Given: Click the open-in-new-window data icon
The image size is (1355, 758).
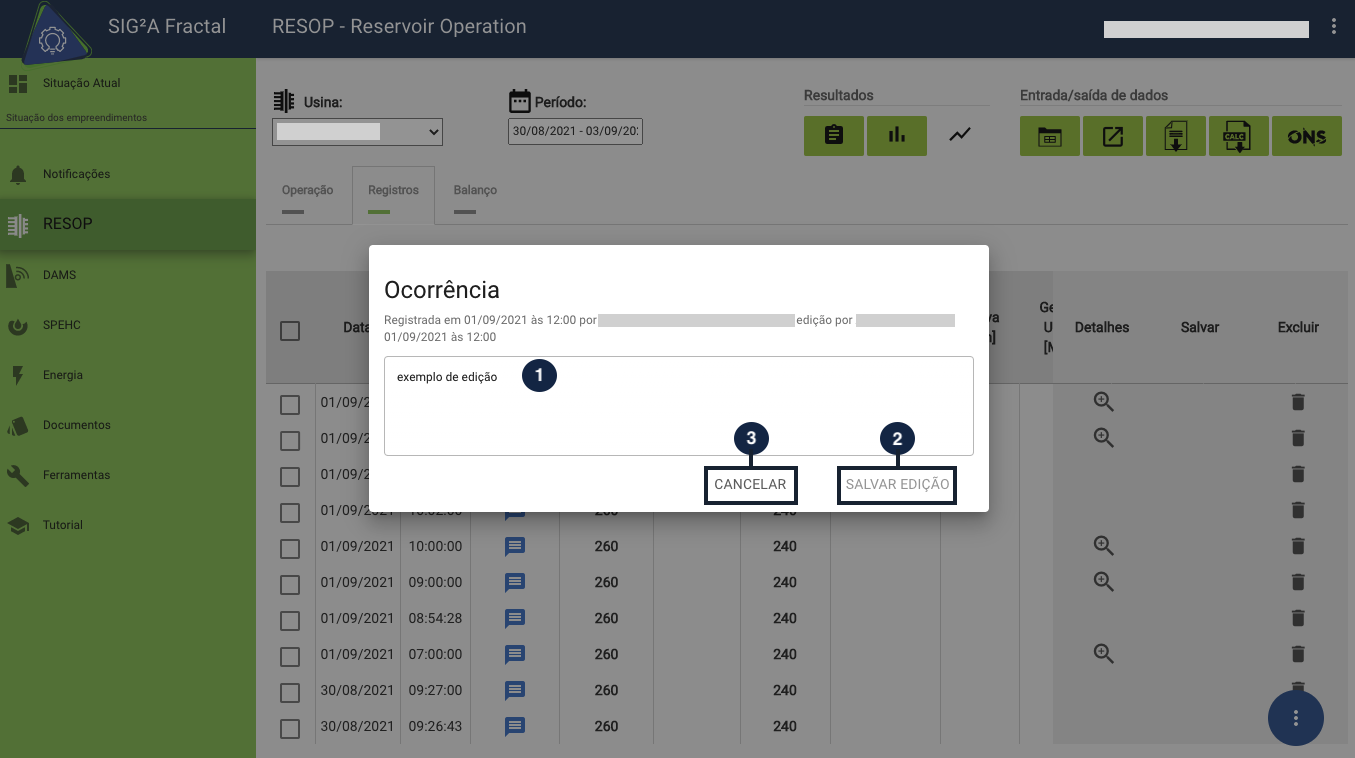Looking at the screenshot, I should point(1112,137).
